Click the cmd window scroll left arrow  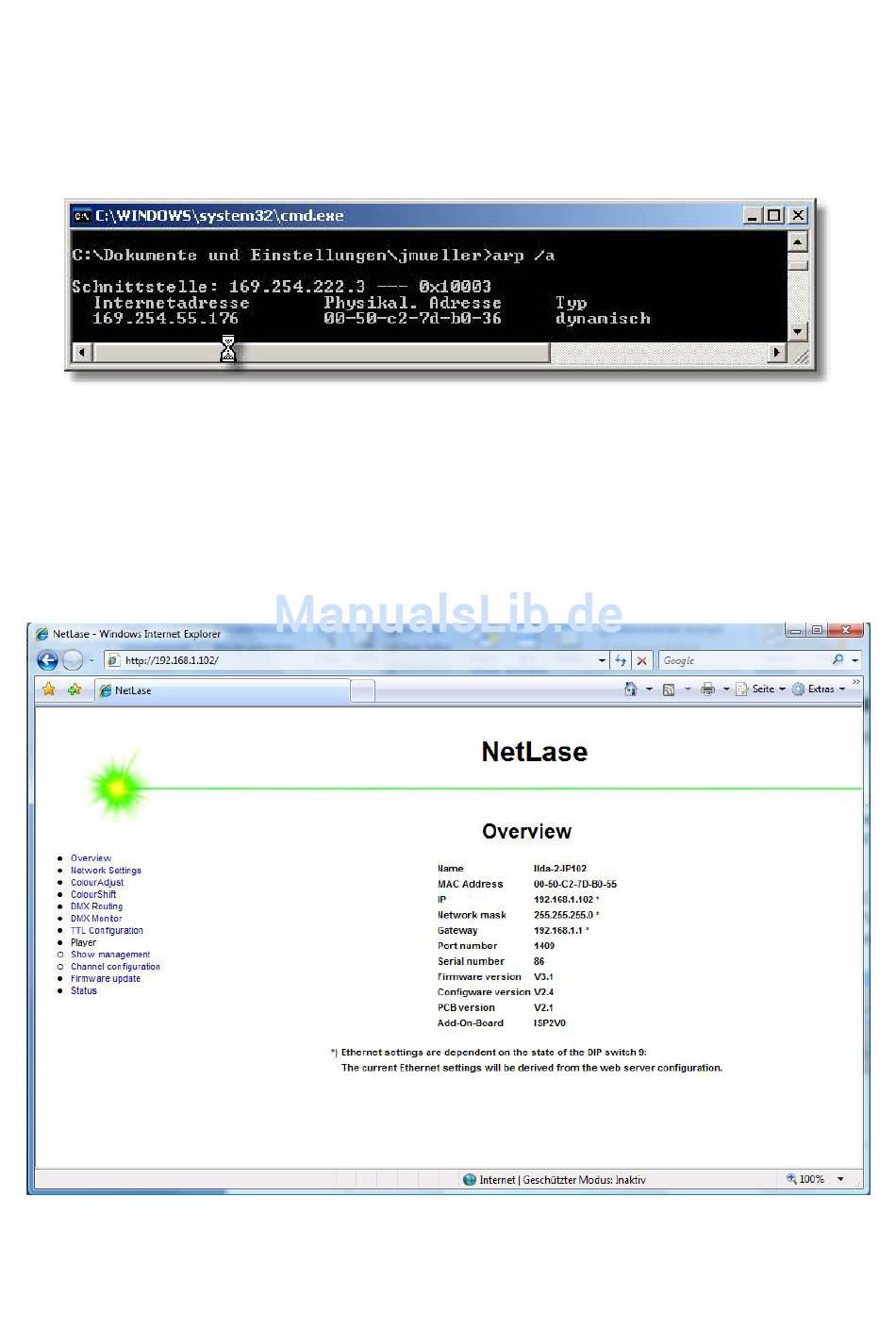pyautogui.click(x=82, y=353)
